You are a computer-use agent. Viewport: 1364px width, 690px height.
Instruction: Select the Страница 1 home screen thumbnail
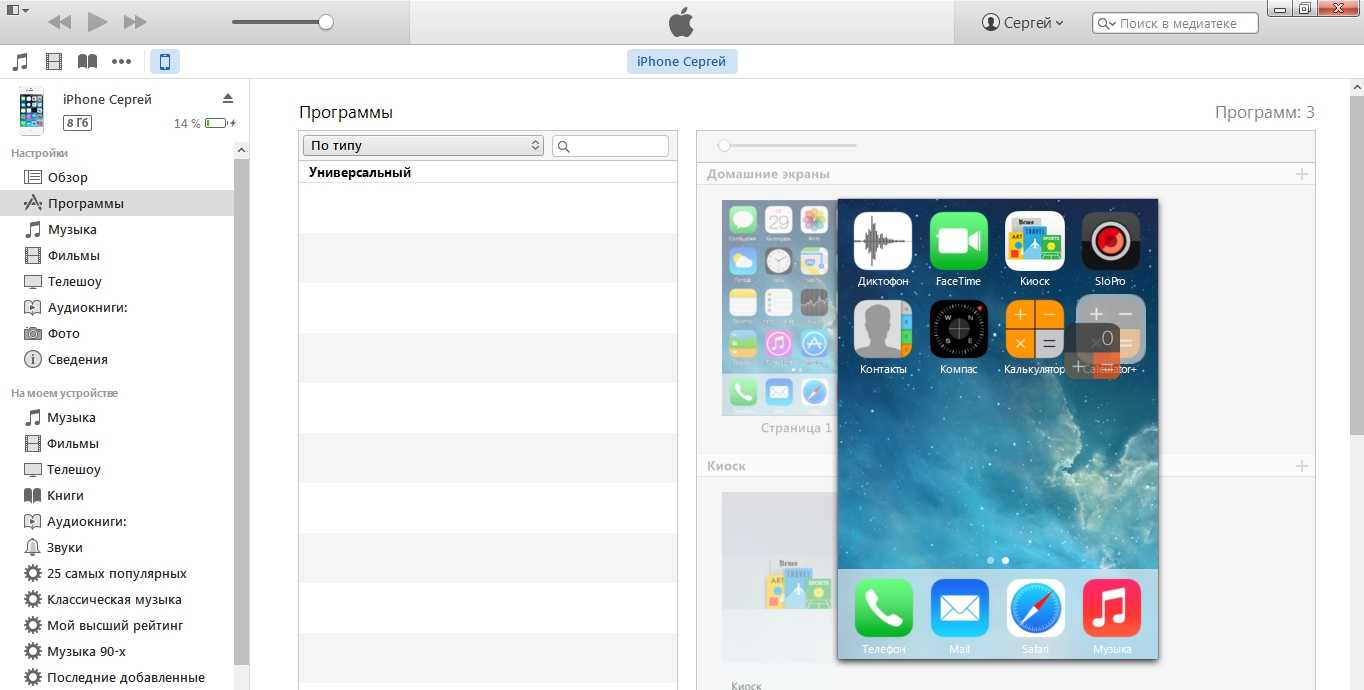[x=779, y=307]
